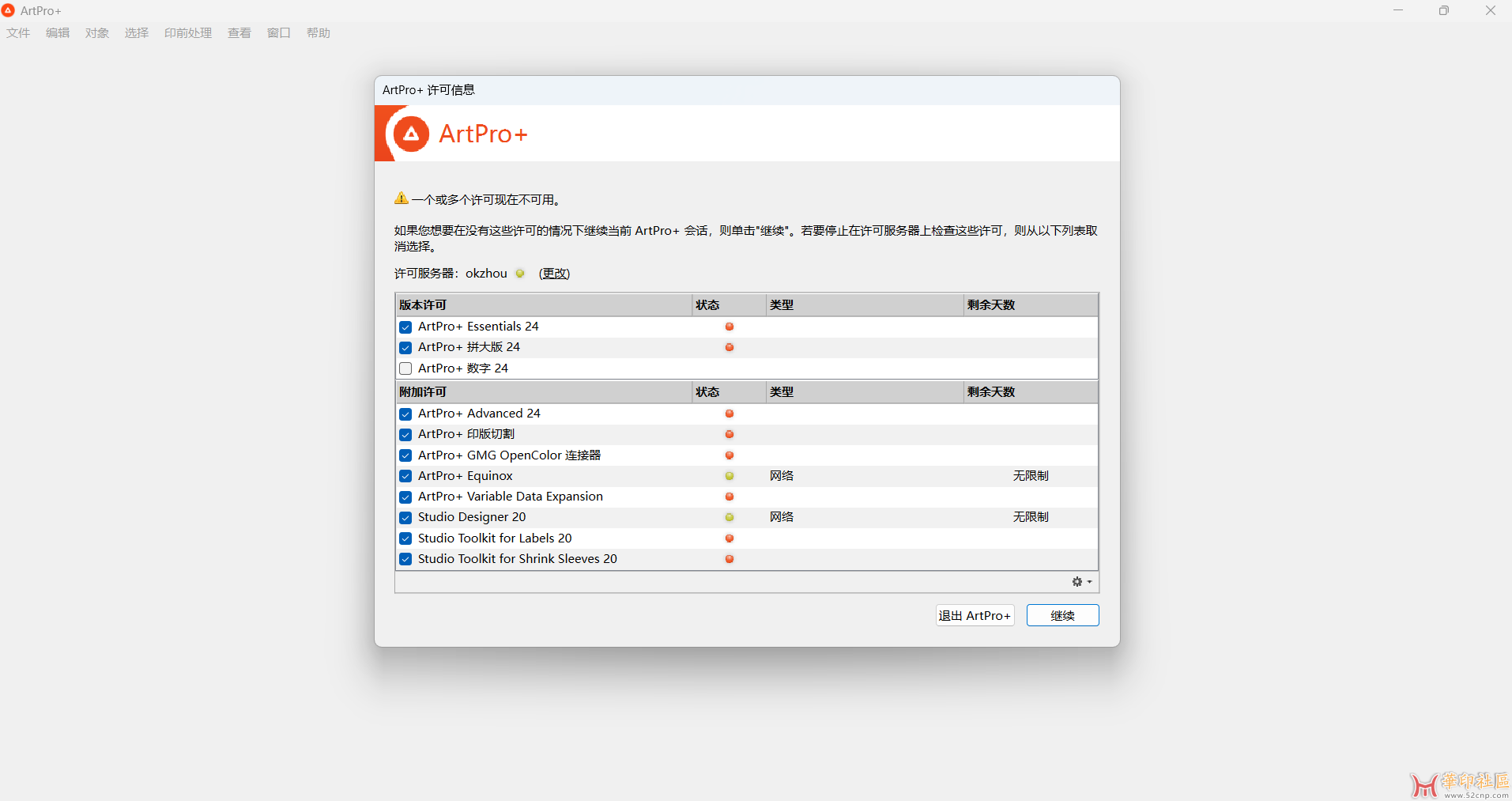
Task: Uncheck Studio Toolkit for Labels 20
Action: click(x=405, y=538)
